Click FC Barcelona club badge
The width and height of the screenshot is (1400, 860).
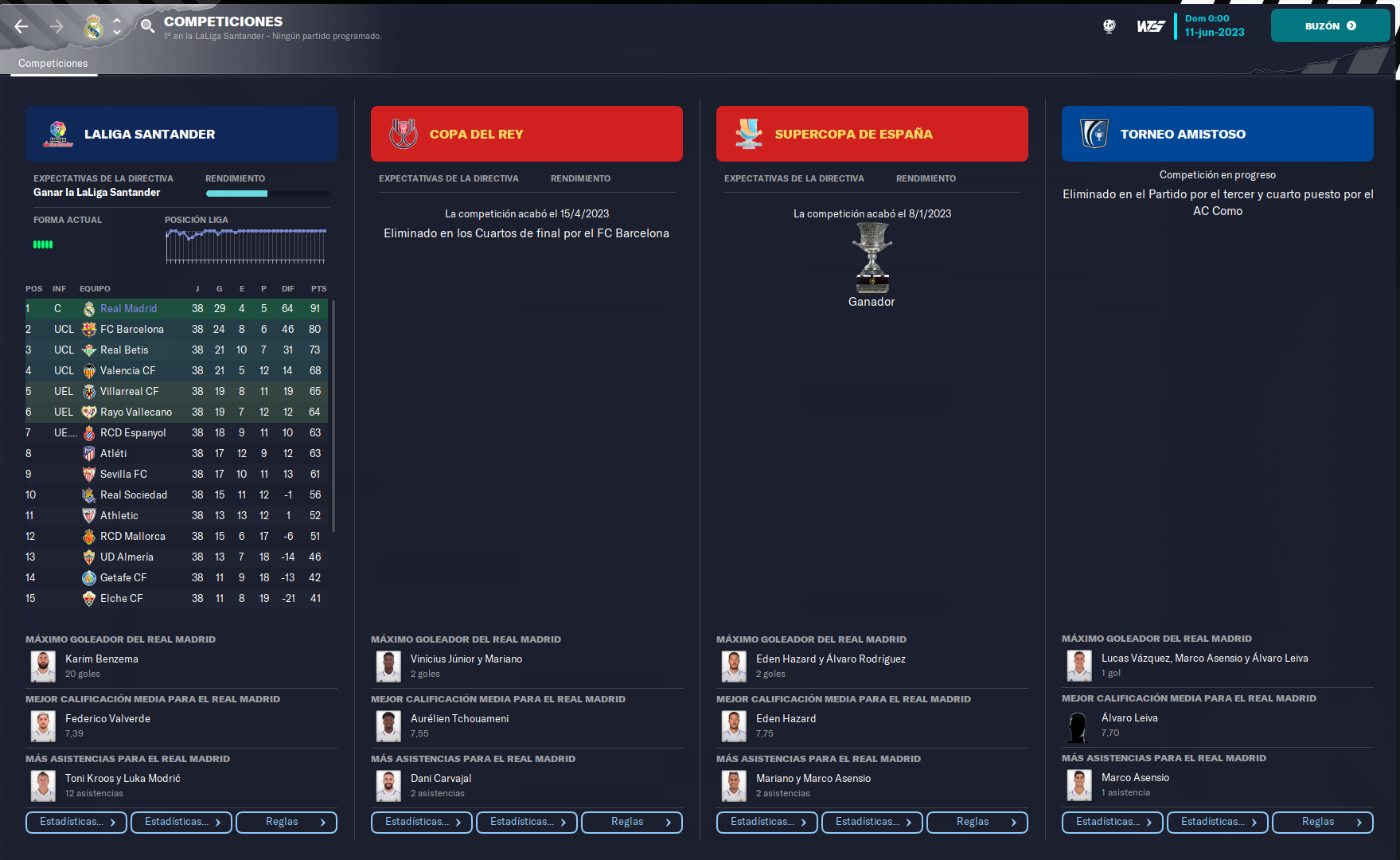[89, 329]
